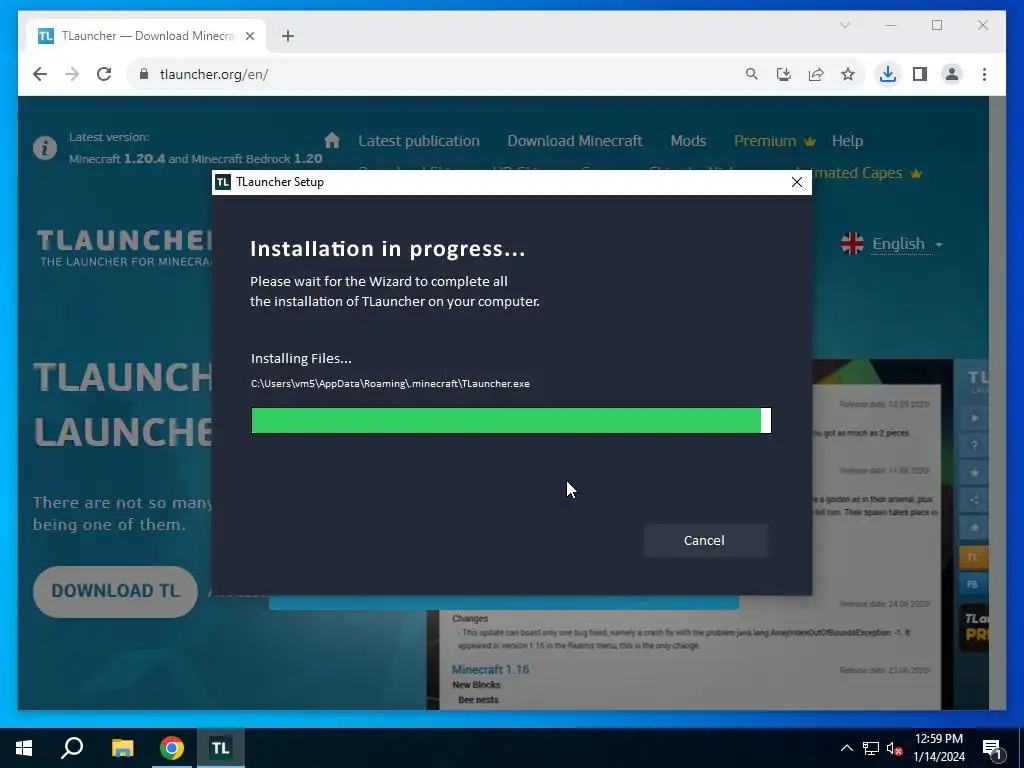Click the play icon in launcher preview sidebar
Screen dimensions: 1024x768
[974, 418]
